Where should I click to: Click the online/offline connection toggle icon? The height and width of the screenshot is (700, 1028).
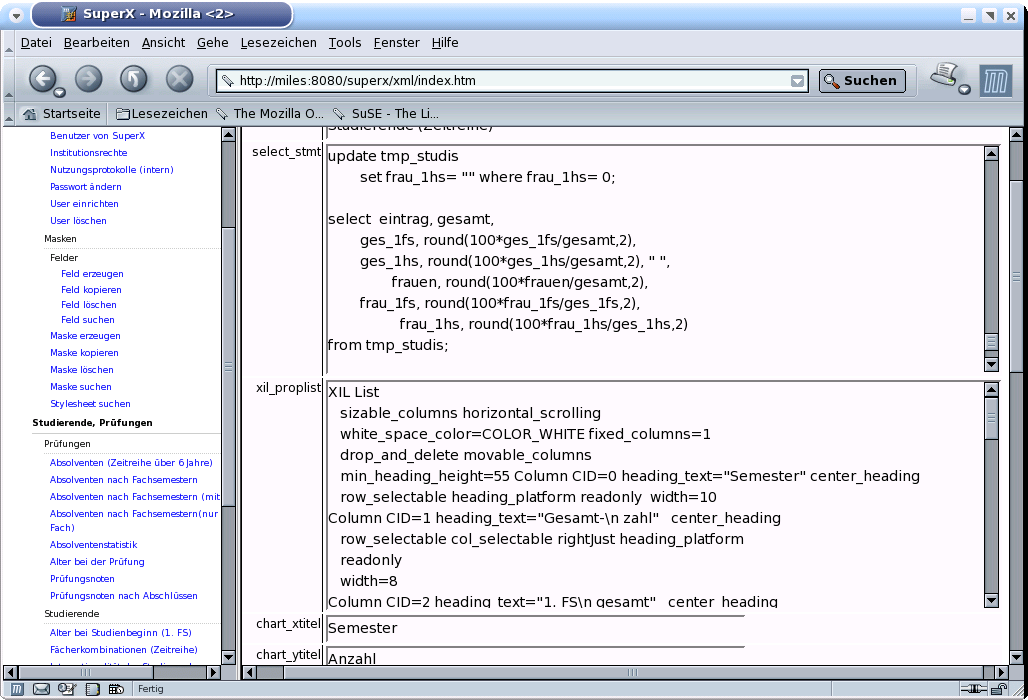click(971, 689)
